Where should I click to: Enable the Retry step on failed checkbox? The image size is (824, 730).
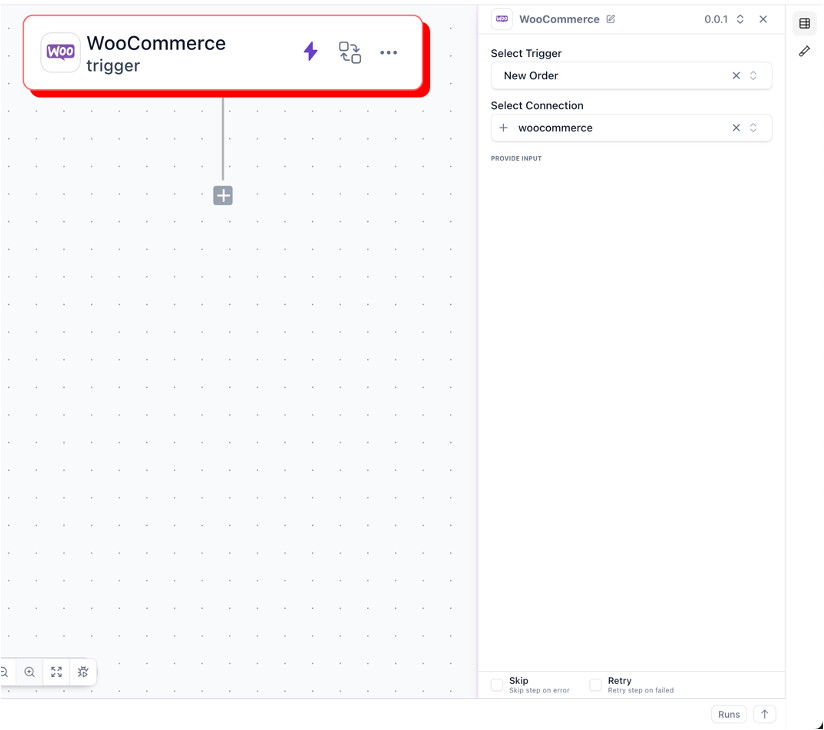point(597,684)
